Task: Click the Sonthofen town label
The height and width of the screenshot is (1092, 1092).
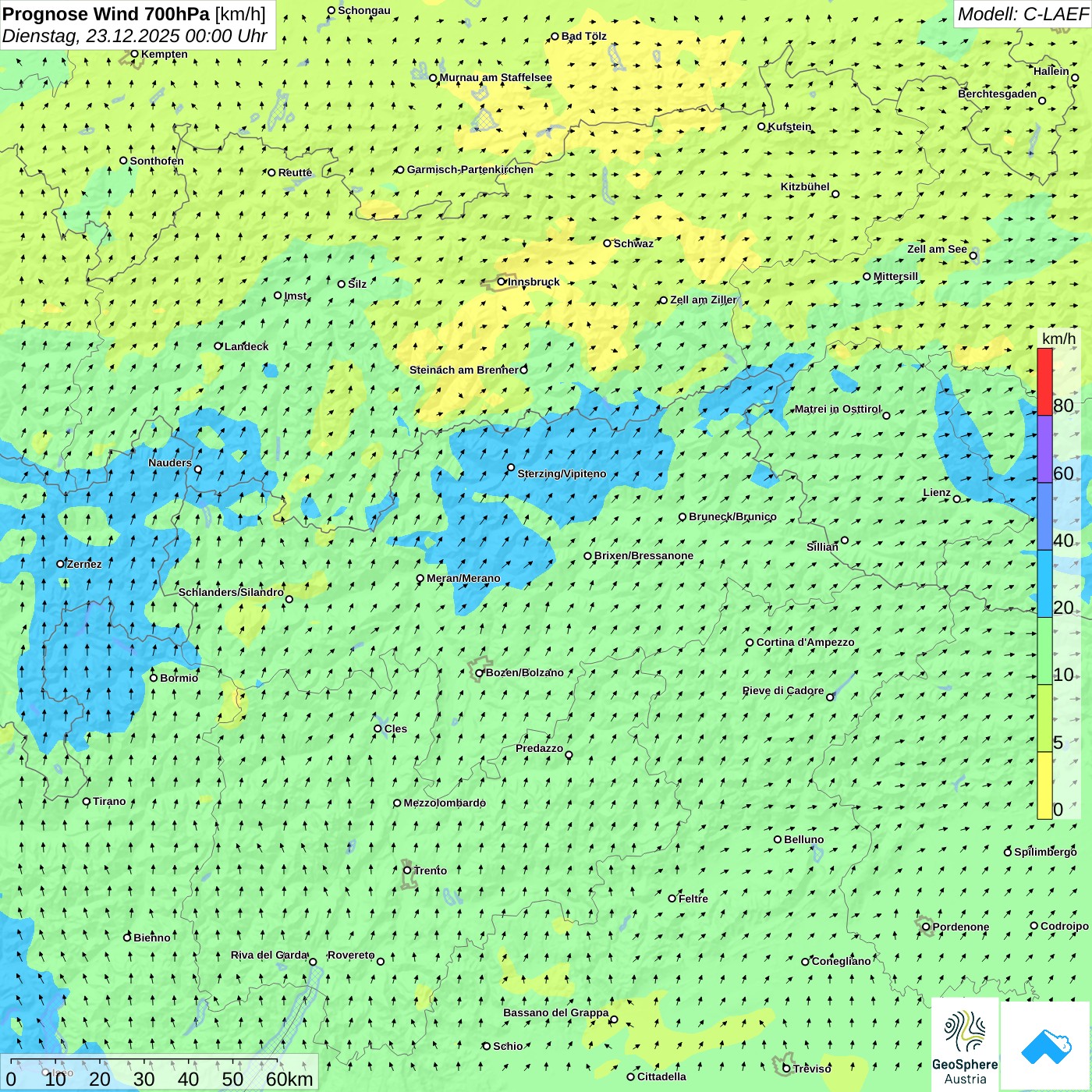Action: pyautogui.click(x=156, y=161)
